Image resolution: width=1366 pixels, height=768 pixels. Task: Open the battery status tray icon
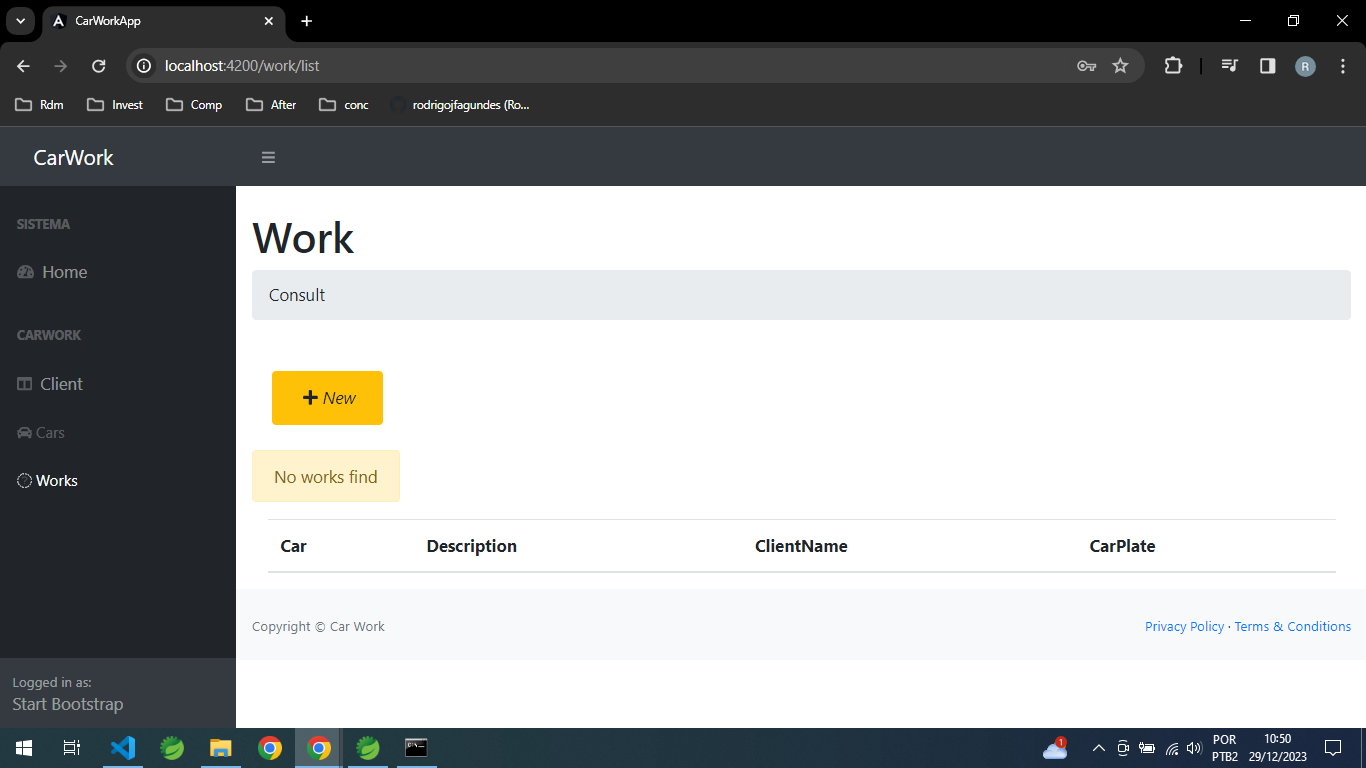click(1146, 748)
